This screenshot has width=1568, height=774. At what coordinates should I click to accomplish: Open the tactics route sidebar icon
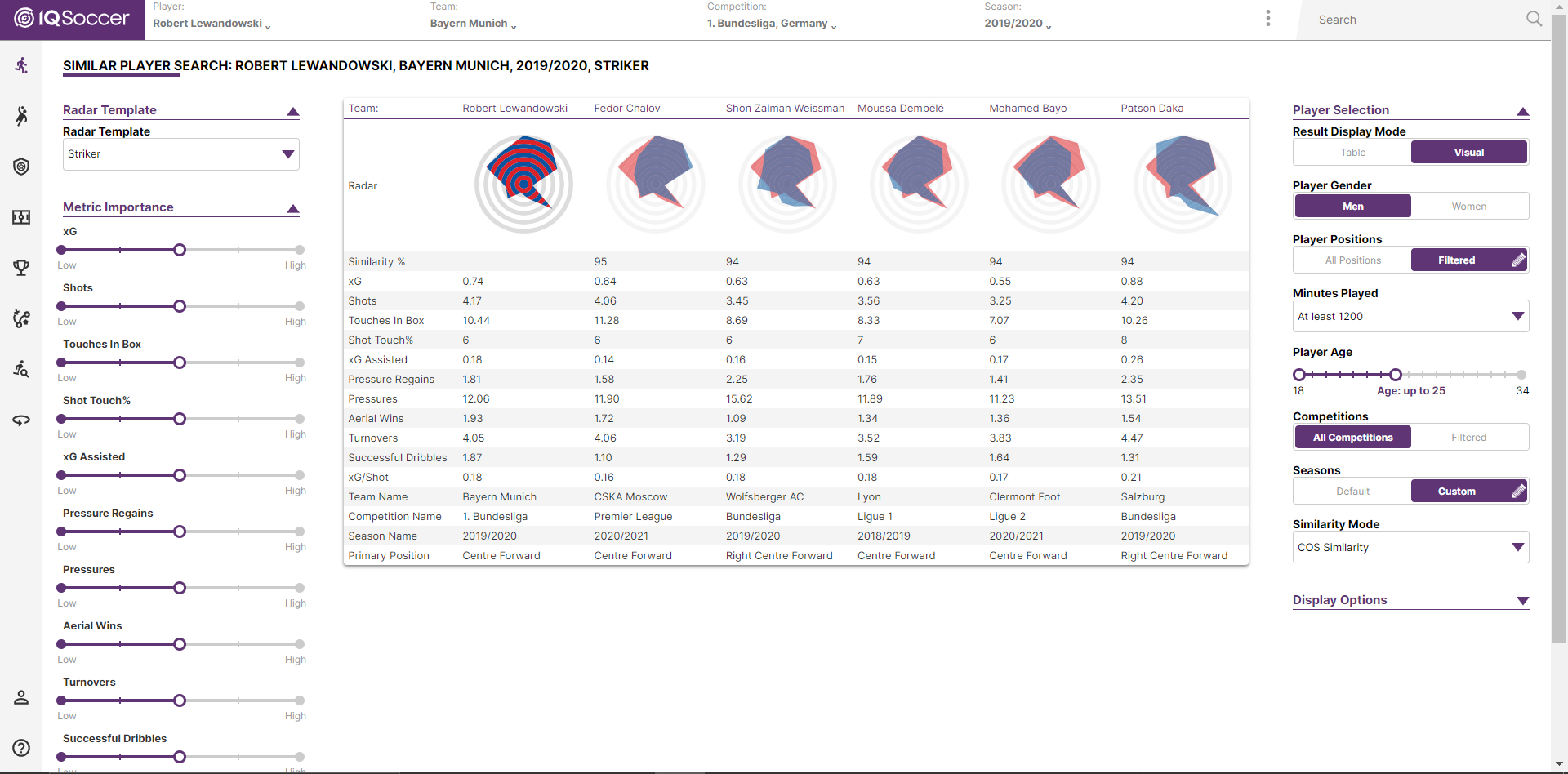(x=21, y=318)
